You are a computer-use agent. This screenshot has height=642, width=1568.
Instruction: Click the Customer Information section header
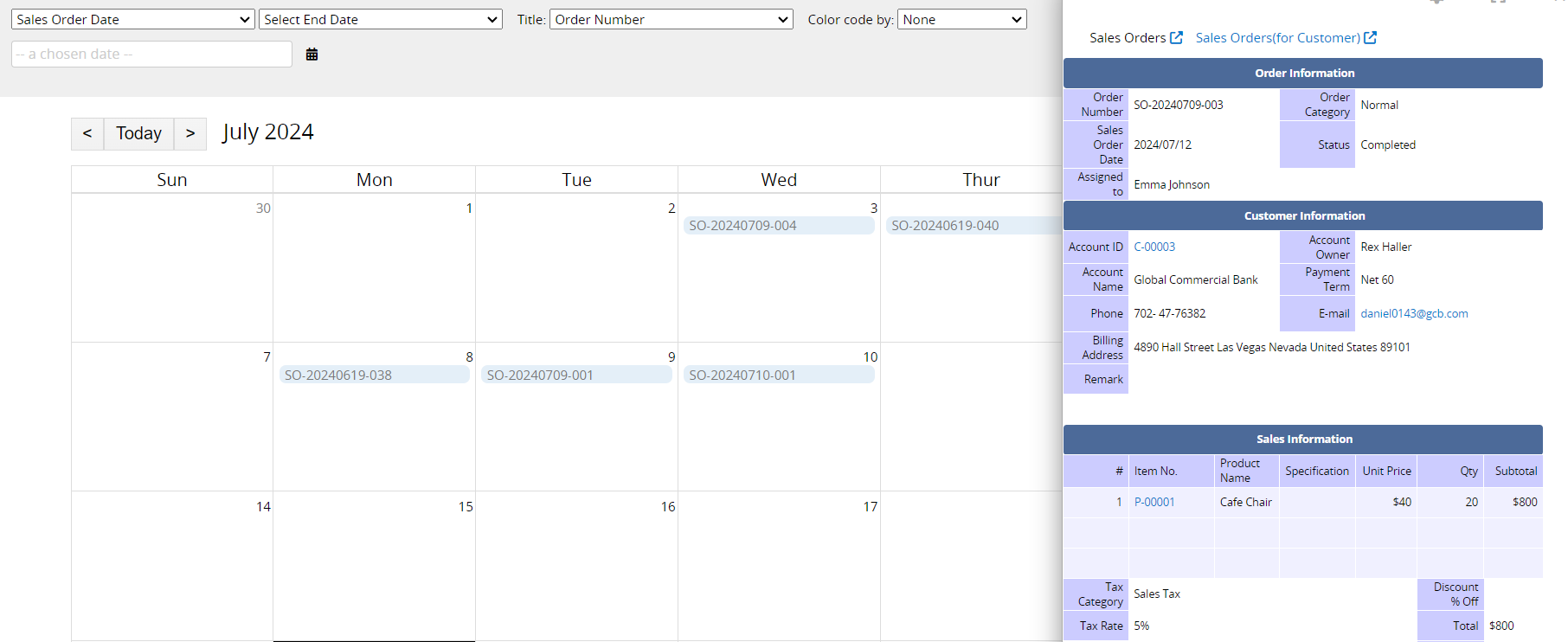point(1303,215)
